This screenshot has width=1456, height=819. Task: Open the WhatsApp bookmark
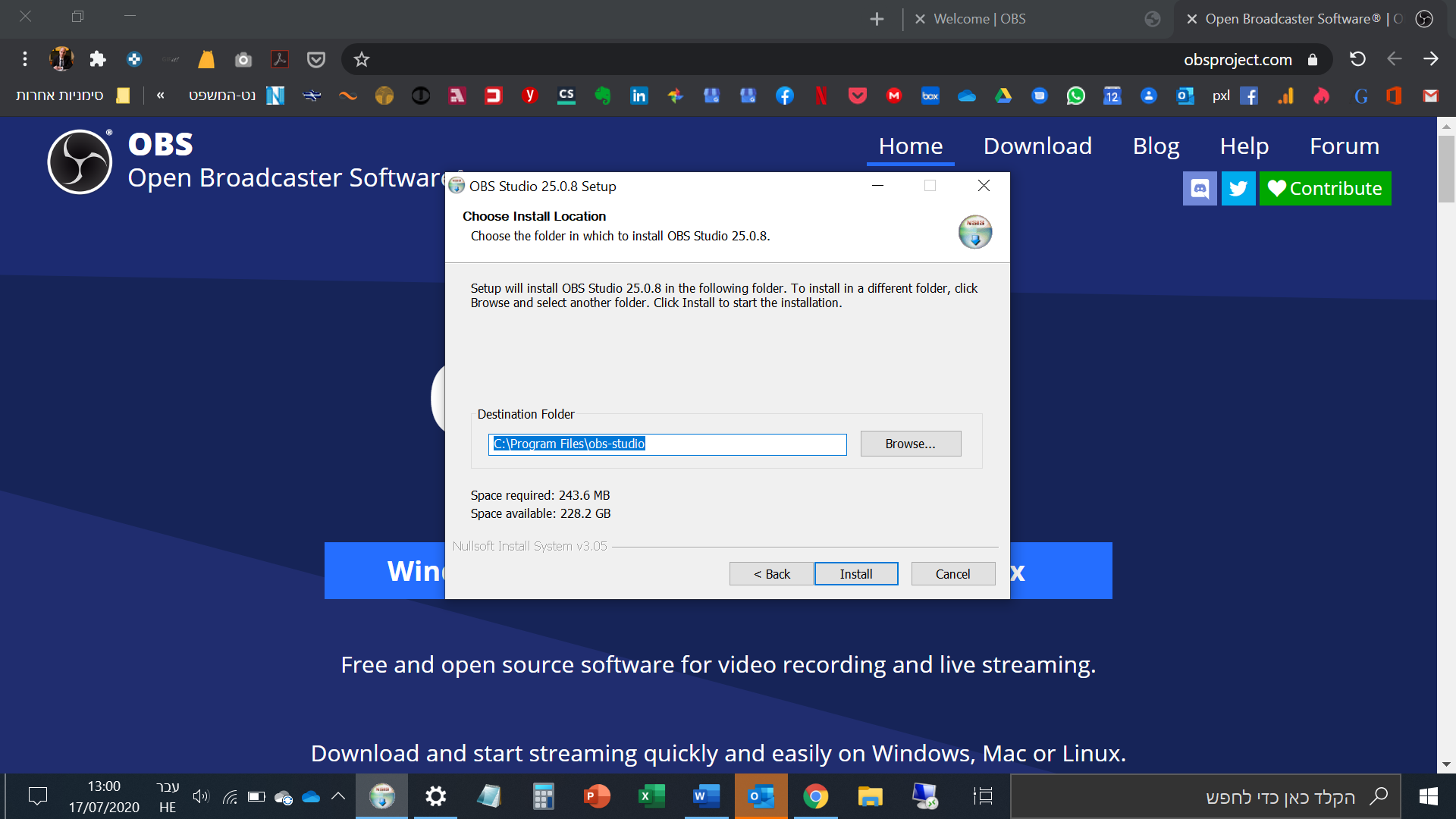pos(1076,96)
